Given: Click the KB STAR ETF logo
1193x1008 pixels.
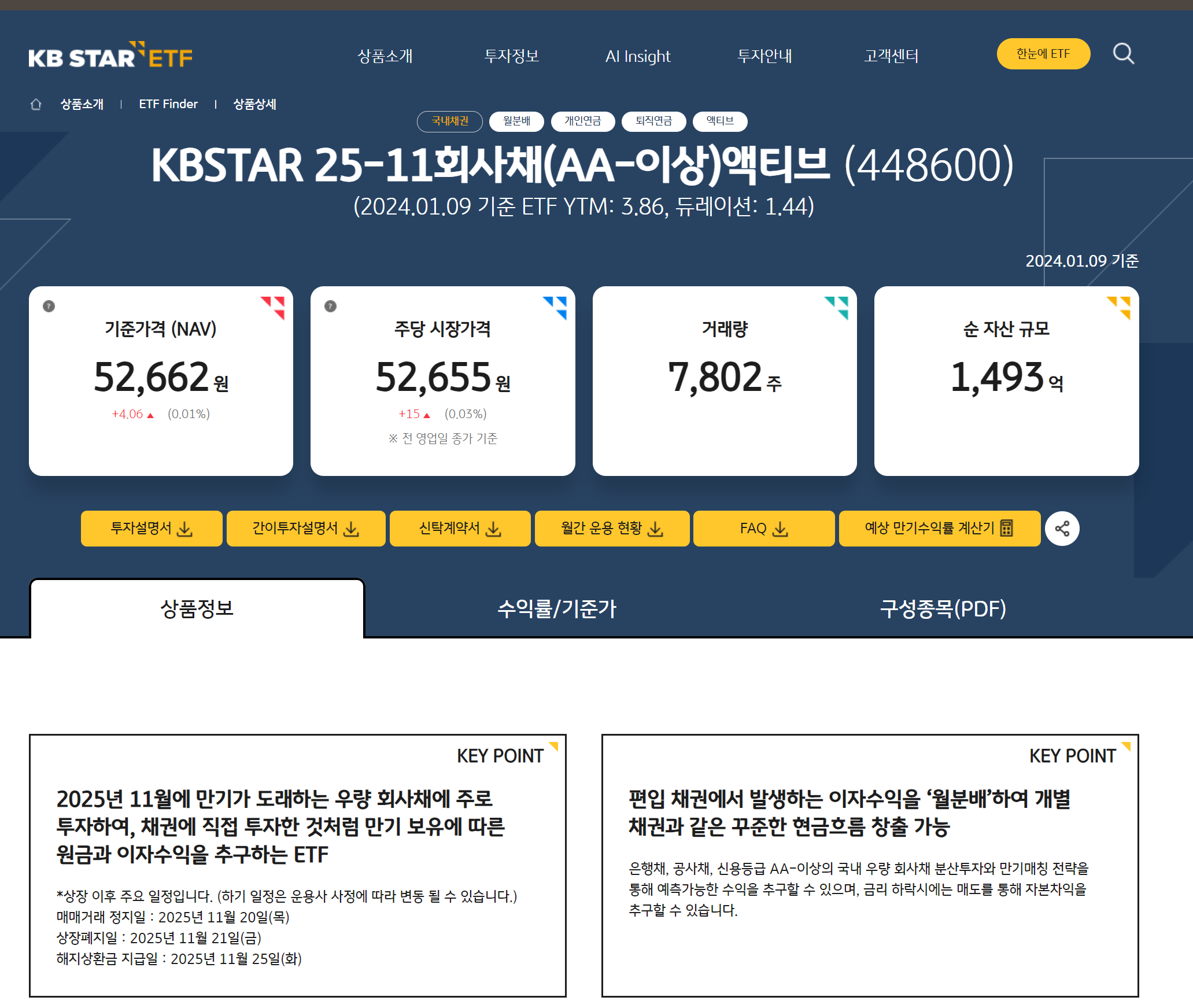Looking at the screenshot, I should (110, 56).
